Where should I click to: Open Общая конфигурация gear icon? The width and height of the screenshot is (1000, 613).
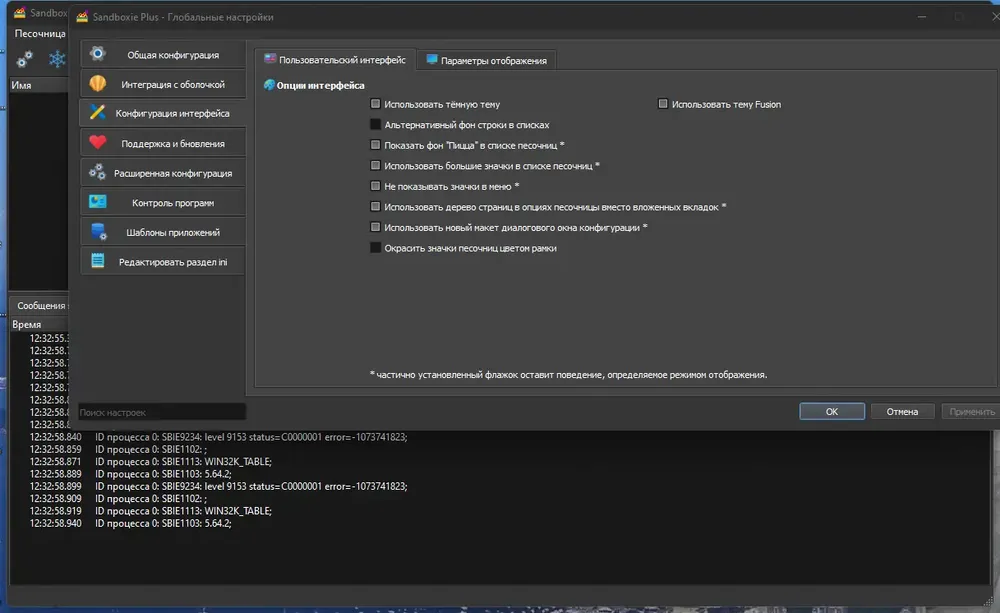[x=98, y=54]
